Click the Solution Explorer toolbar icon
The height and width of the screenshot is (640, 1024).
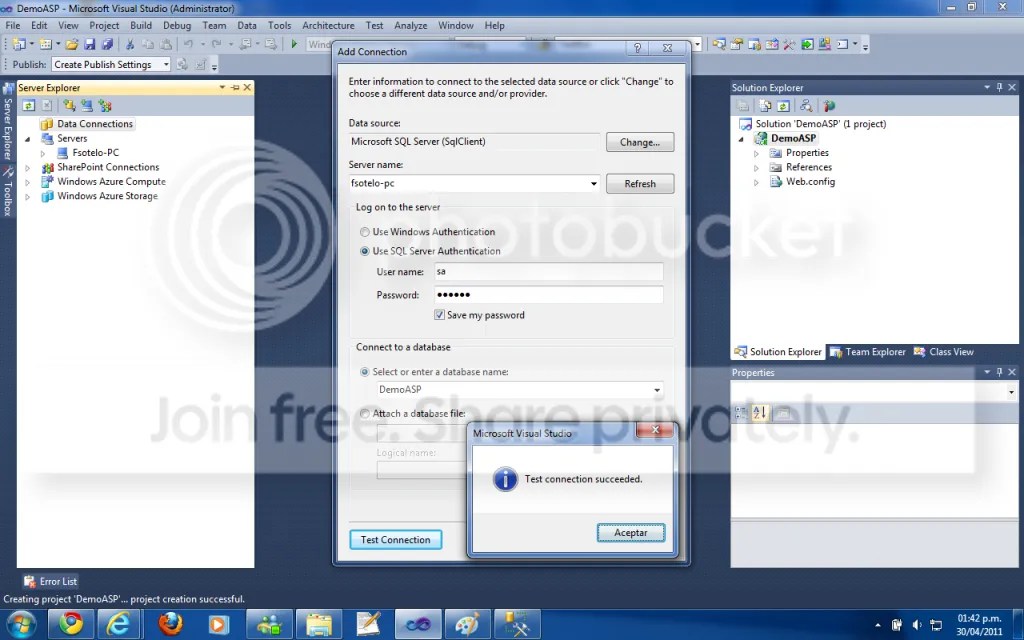coord(719,44)
